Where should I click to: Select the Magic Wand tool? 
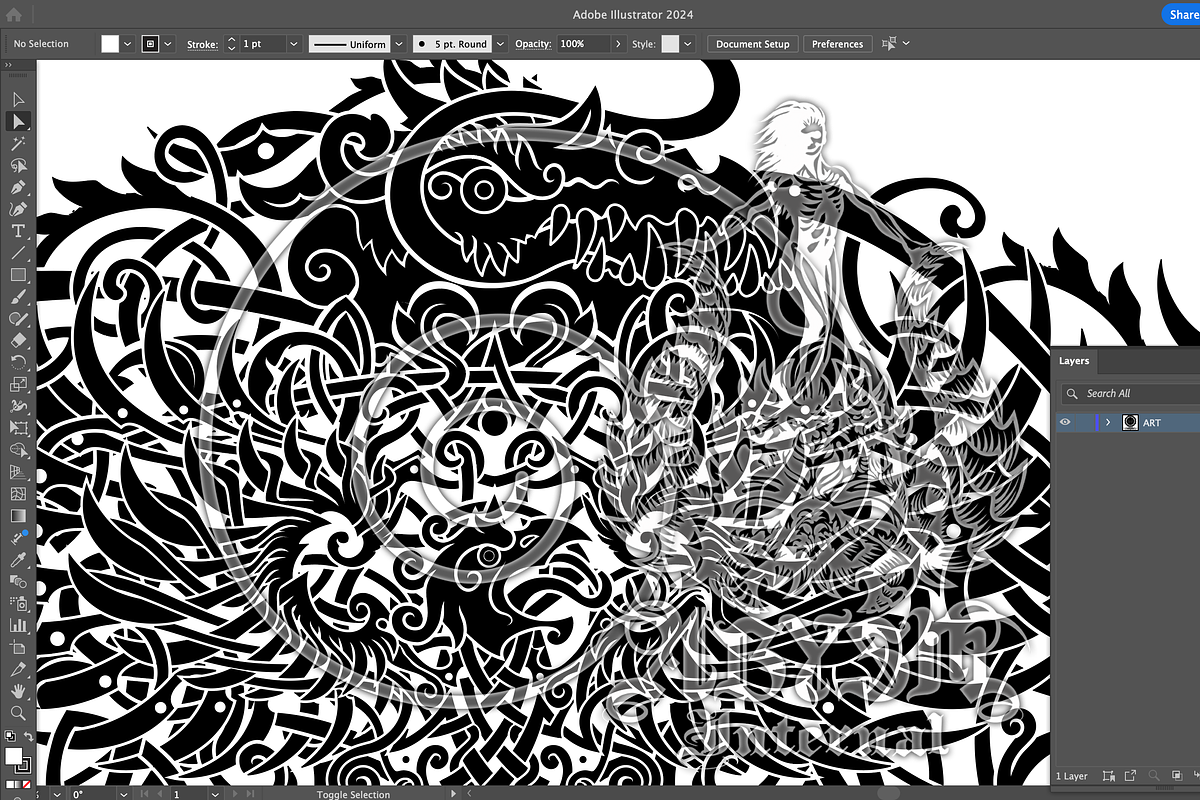[18, 143]
